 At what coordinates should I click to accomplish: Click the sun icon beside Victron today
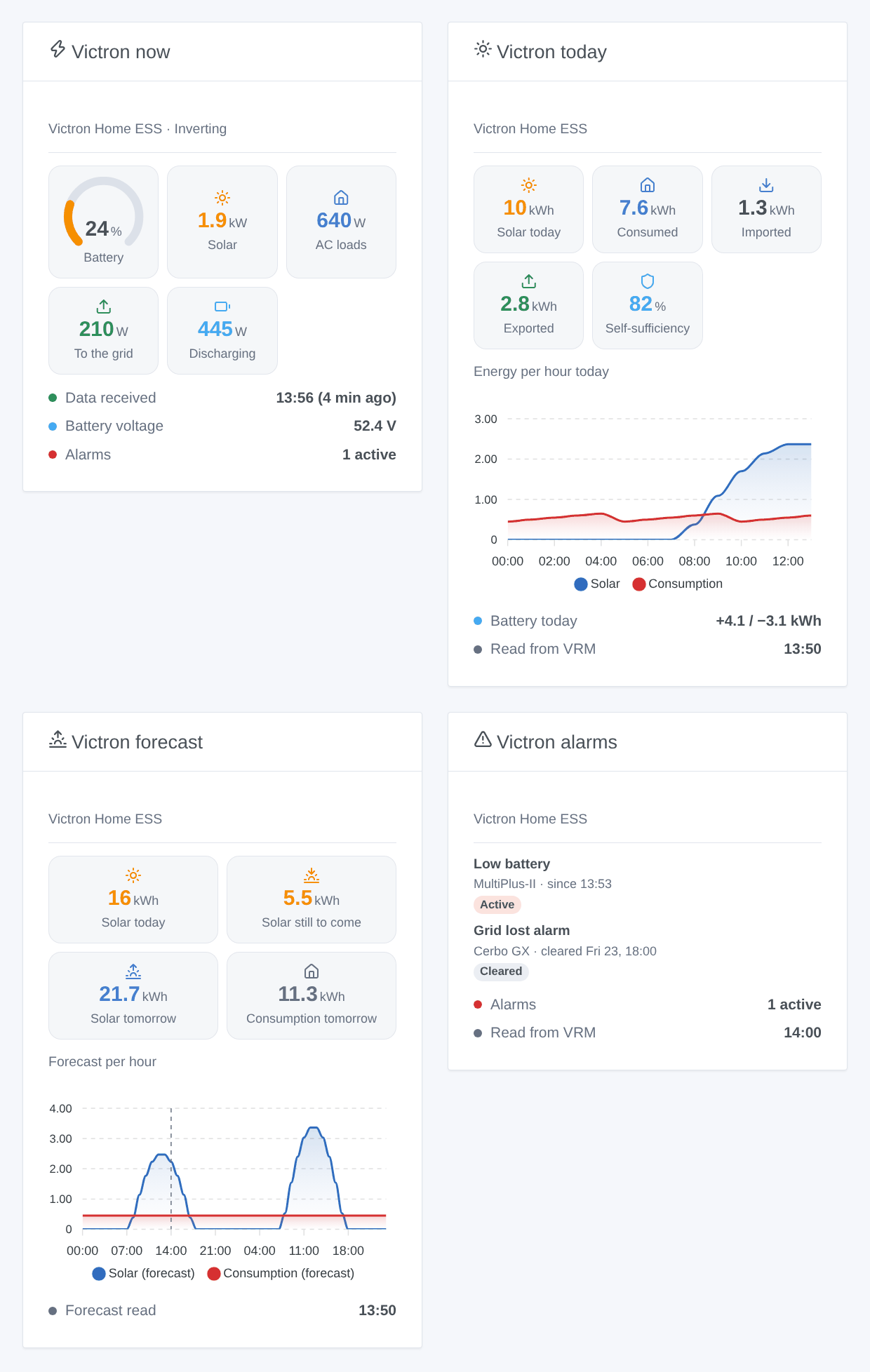click(483, 49)
